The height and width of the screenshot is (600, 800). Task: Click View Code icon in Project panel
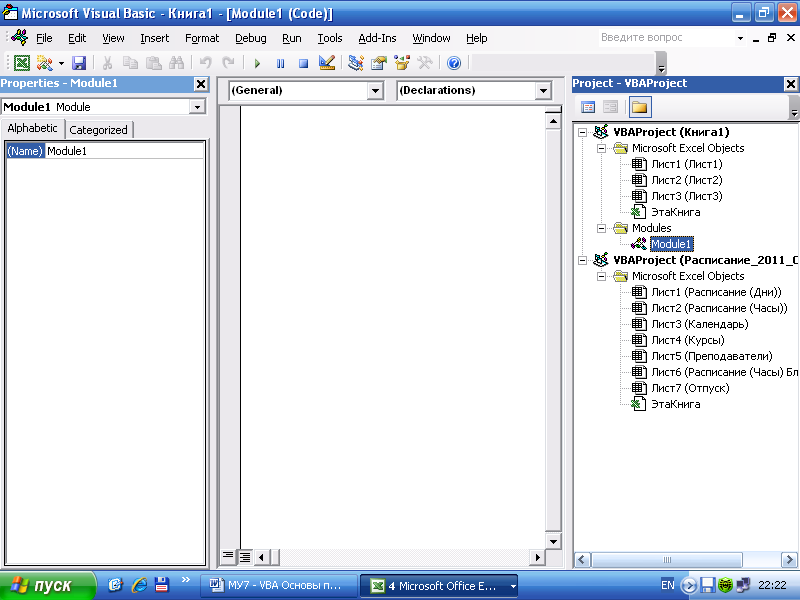(x=588, y=107)
